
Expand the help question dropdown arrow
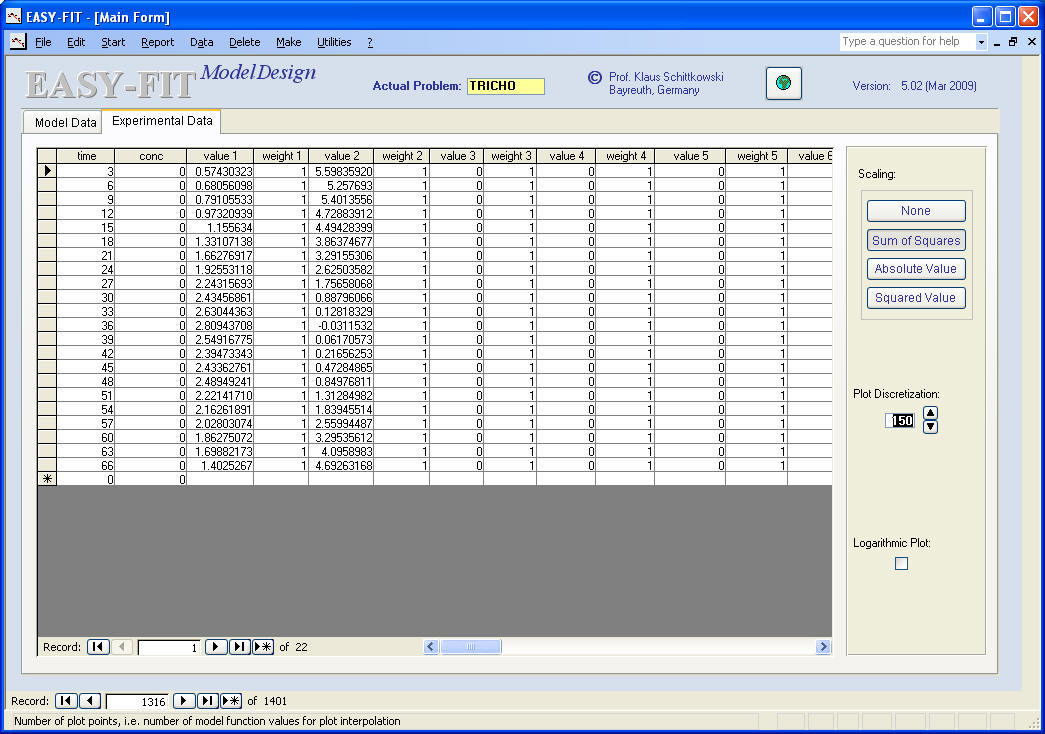click(981, 42)
